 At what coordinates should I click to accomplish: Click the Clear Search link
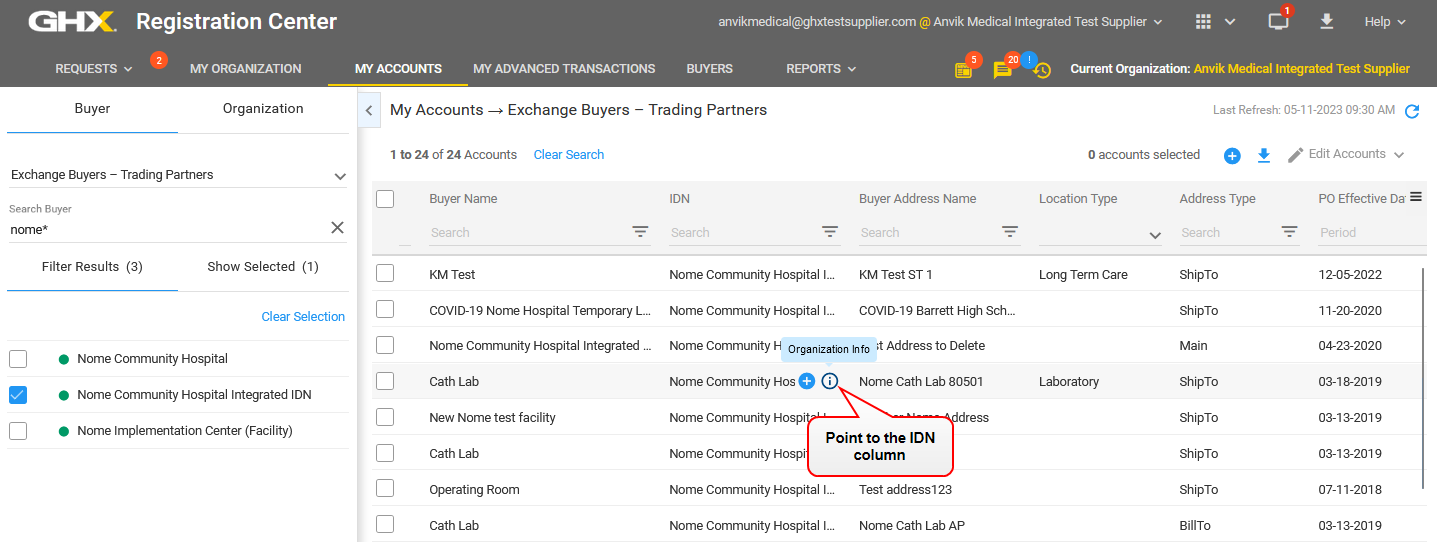click(568, 155)
